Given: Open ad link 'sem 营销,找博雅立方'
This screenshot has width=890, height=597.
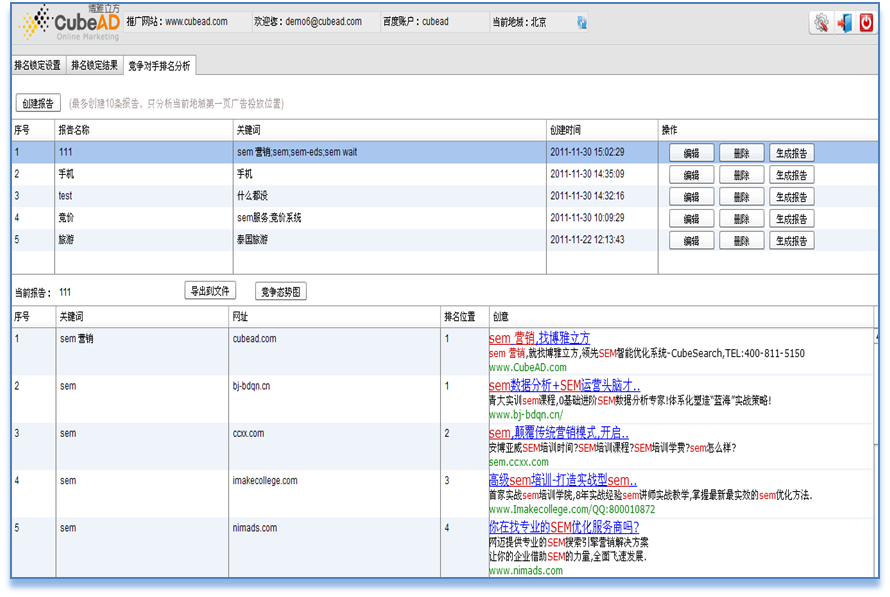Looking at the screenshot, I should [539, 338].
